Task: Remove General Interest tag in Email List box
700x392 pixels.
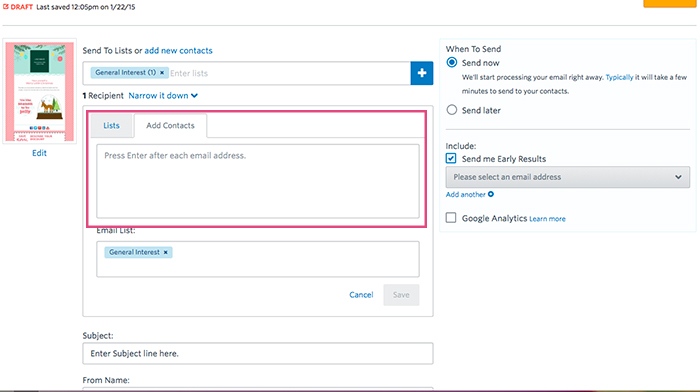Action: (x=166, y=252)
